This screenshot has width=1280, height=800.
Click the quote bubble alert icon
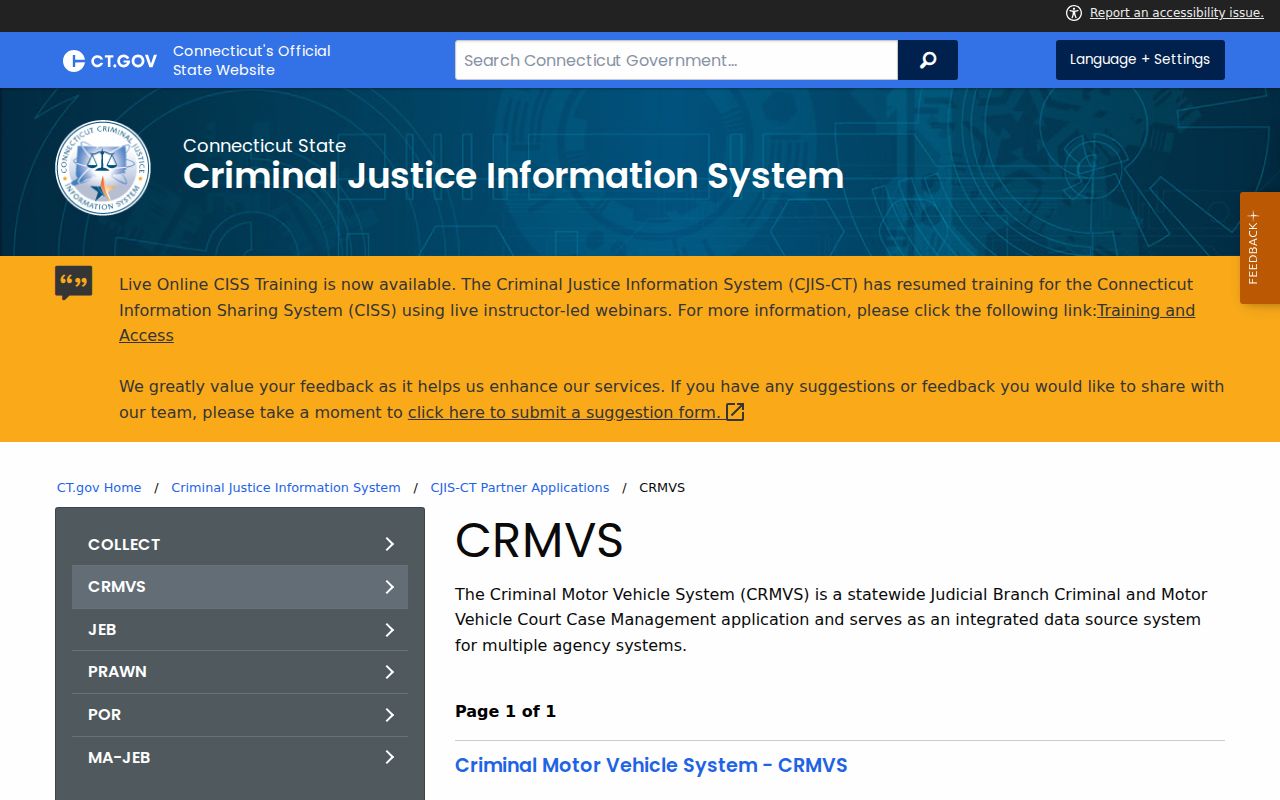(x=74, y=283)
